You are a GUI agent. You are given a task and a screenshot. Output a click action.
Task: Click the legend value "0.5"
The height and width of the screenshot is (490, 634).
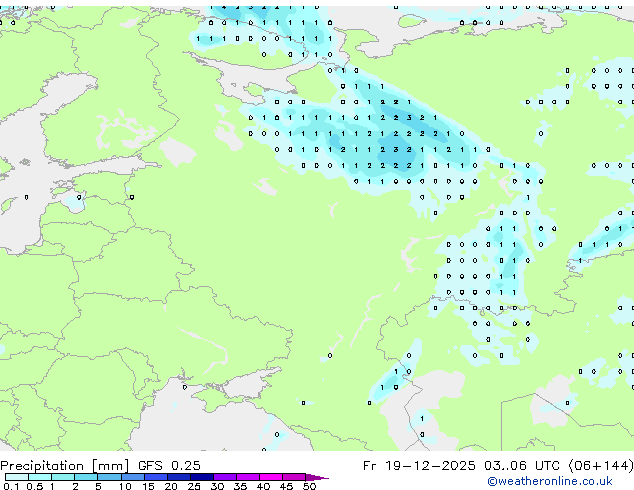(x=34, y=486)
